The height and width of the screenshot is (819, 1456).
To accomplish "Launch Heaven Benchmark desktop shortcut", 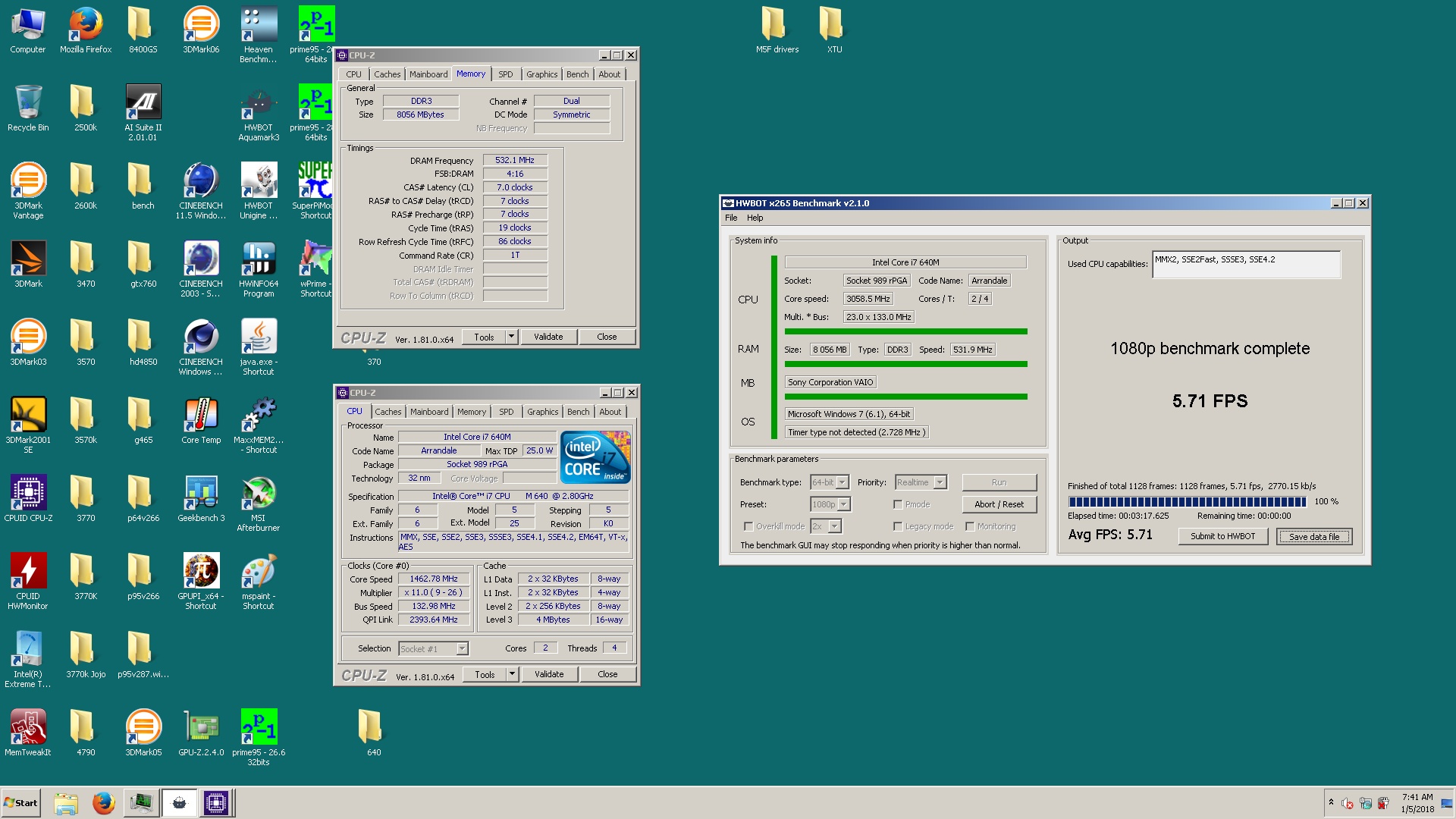I will (x=259, y=35).
